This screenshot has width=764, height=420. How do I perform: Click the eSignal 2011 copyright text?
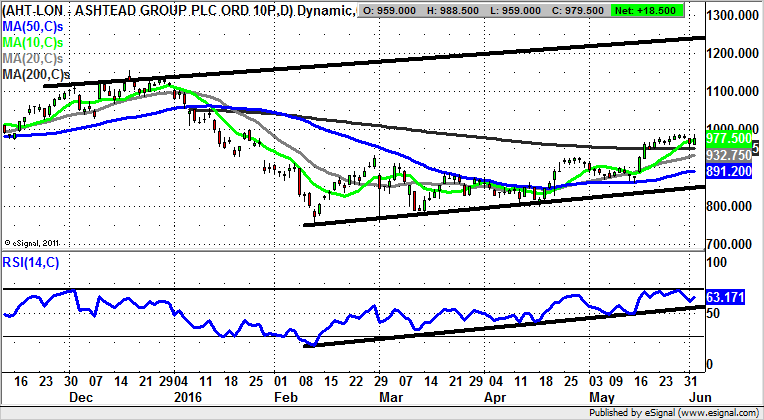tap(35, 241)
